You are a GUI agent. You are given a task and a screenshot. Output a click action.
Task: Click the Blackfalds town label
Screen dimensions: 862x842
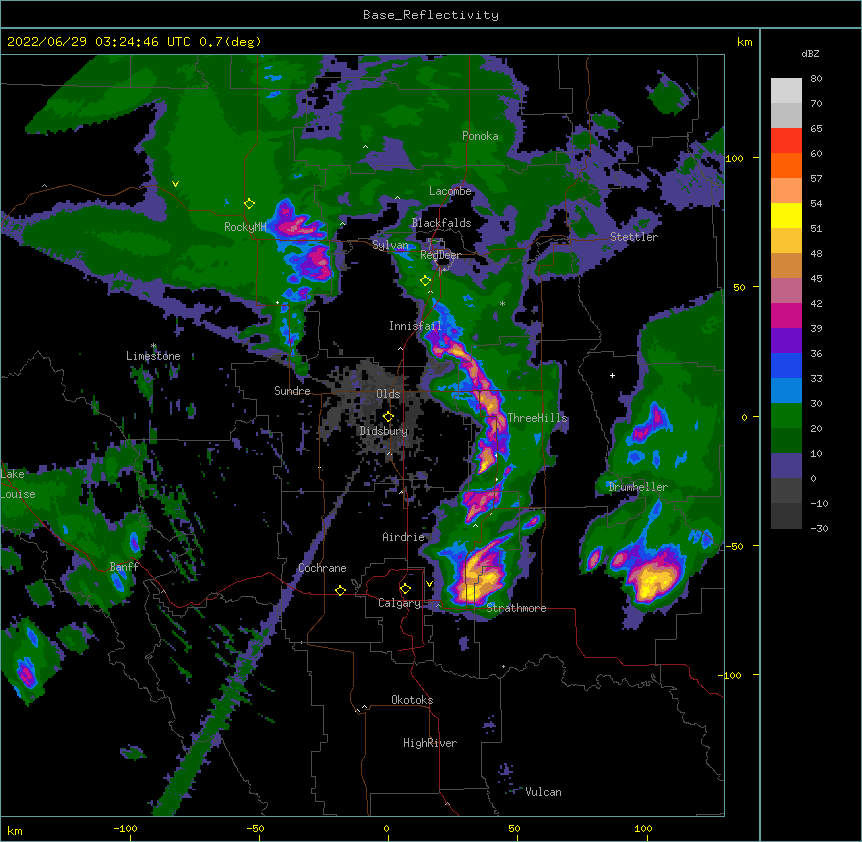[441, 223]
